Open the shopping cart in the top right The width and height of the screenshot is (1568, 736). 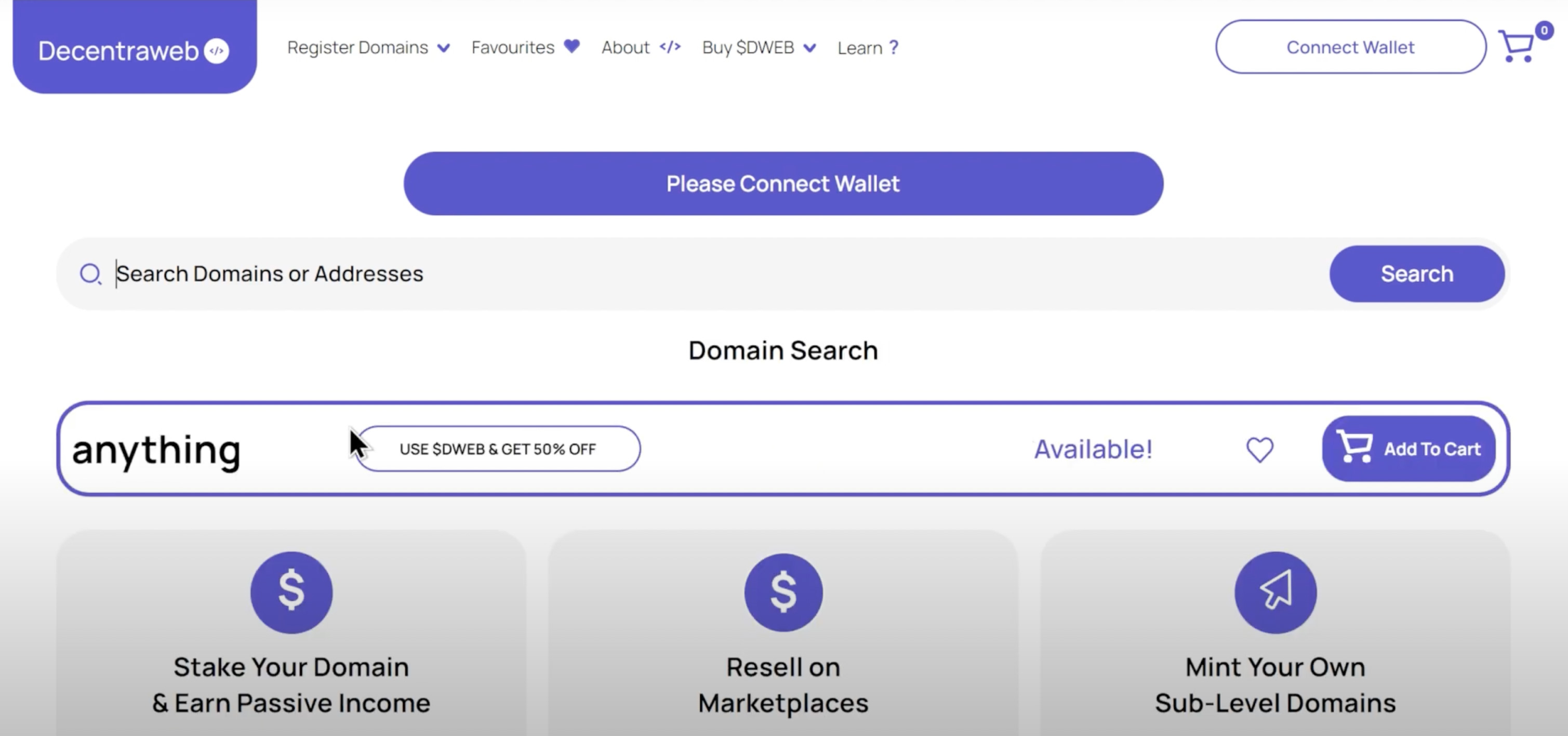pos(1518,46)
